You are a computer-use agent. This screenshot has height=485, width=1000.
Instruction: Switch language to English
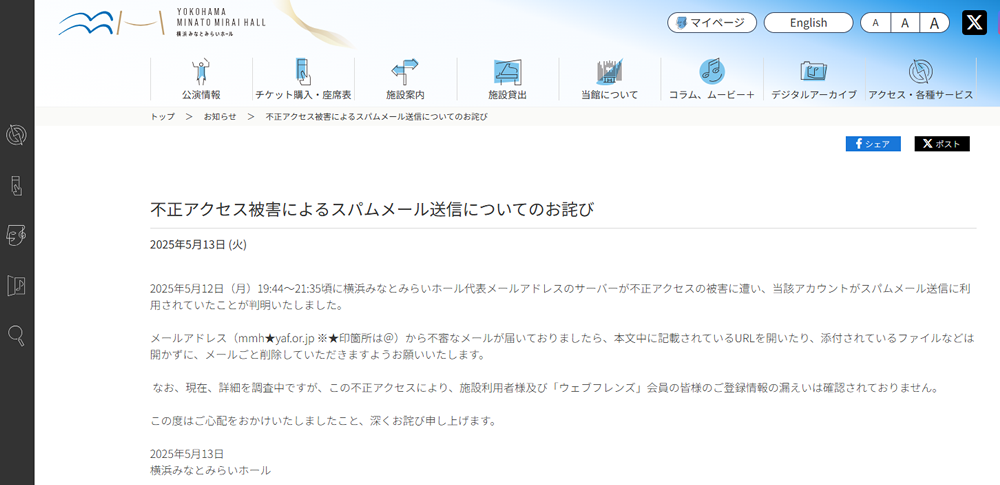808,23
